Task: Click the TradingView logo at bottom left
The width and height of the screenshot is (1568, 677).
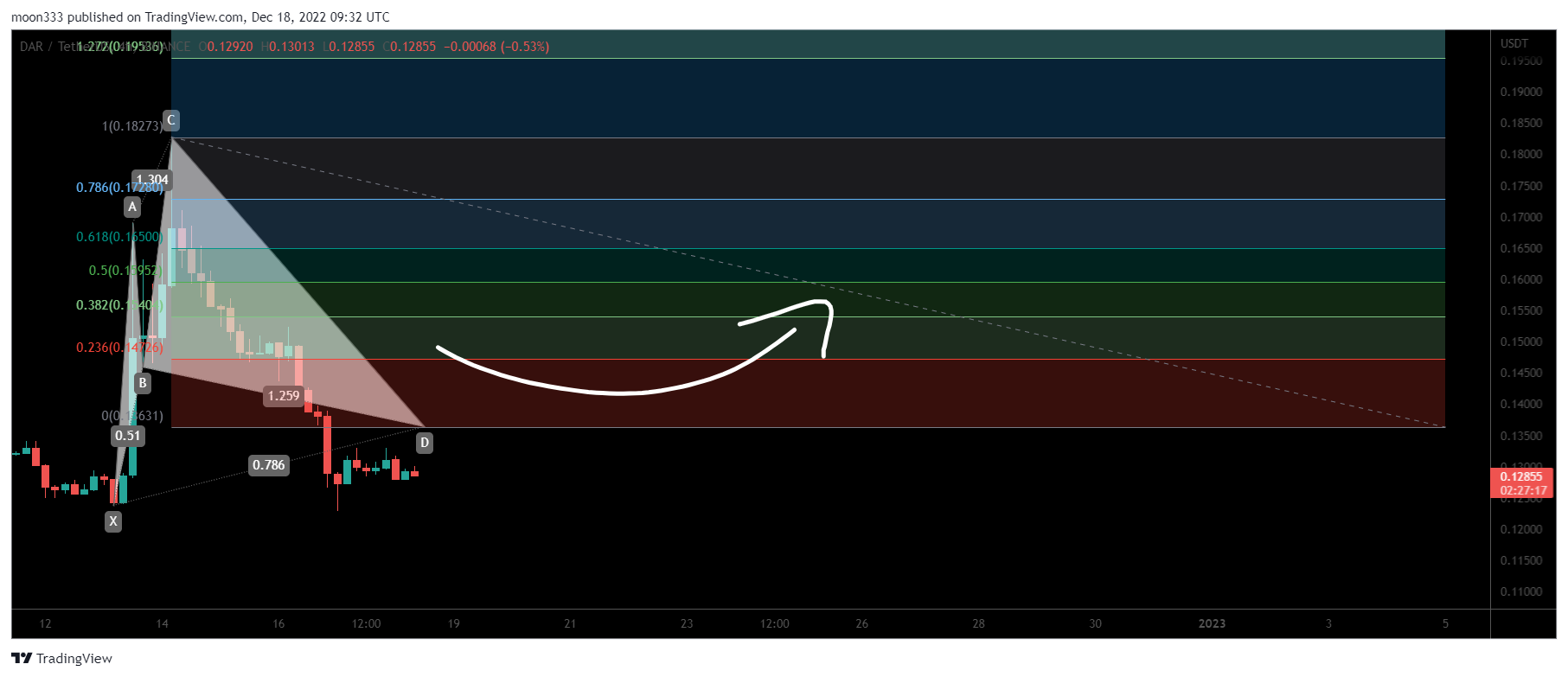Action: pyautogui.click(x=61, y=658)
